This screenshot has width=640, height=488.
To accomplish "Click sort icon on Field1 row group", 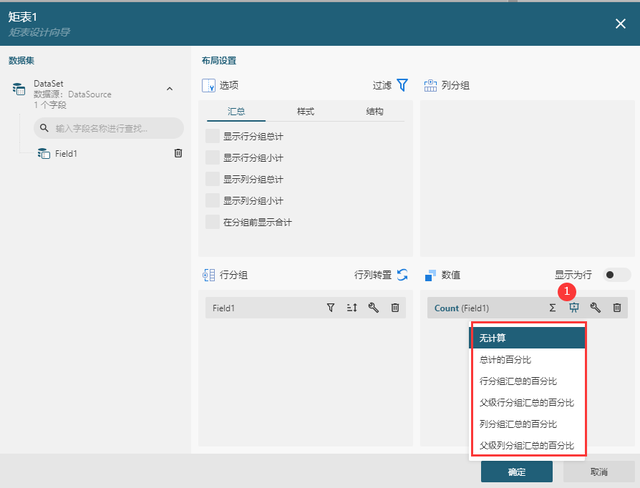I will [x=351, y=309].
